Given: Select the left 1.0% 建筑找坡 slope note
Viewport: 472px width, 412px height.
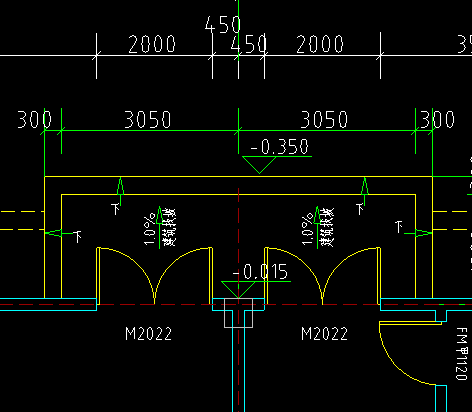Looking at the screenshot, I should (x=160, y=227).
